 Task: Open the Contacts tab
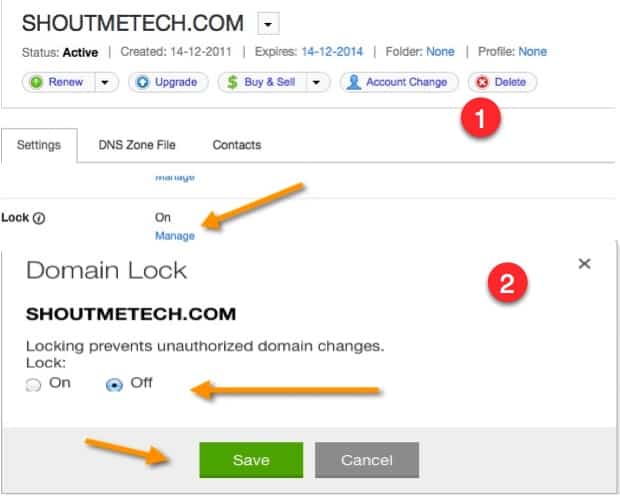pos(237,145)
